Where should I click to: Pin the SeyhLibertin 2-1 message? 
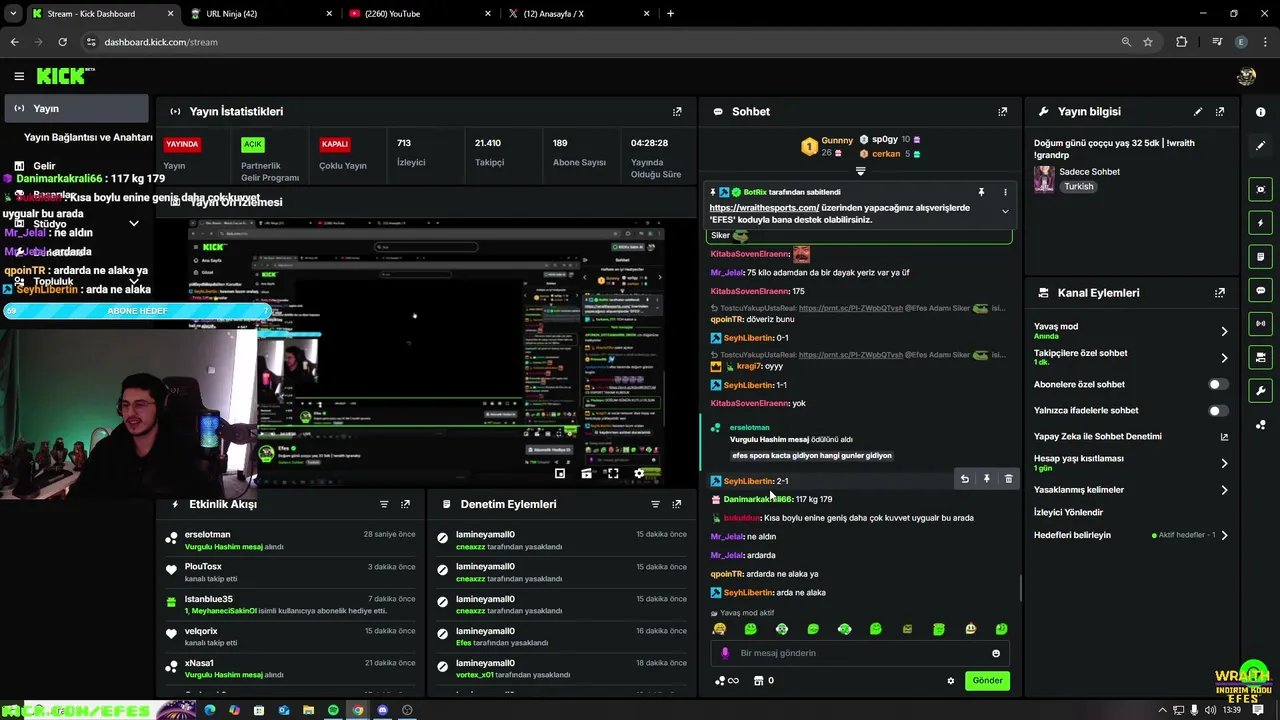[x=986, y=480]
